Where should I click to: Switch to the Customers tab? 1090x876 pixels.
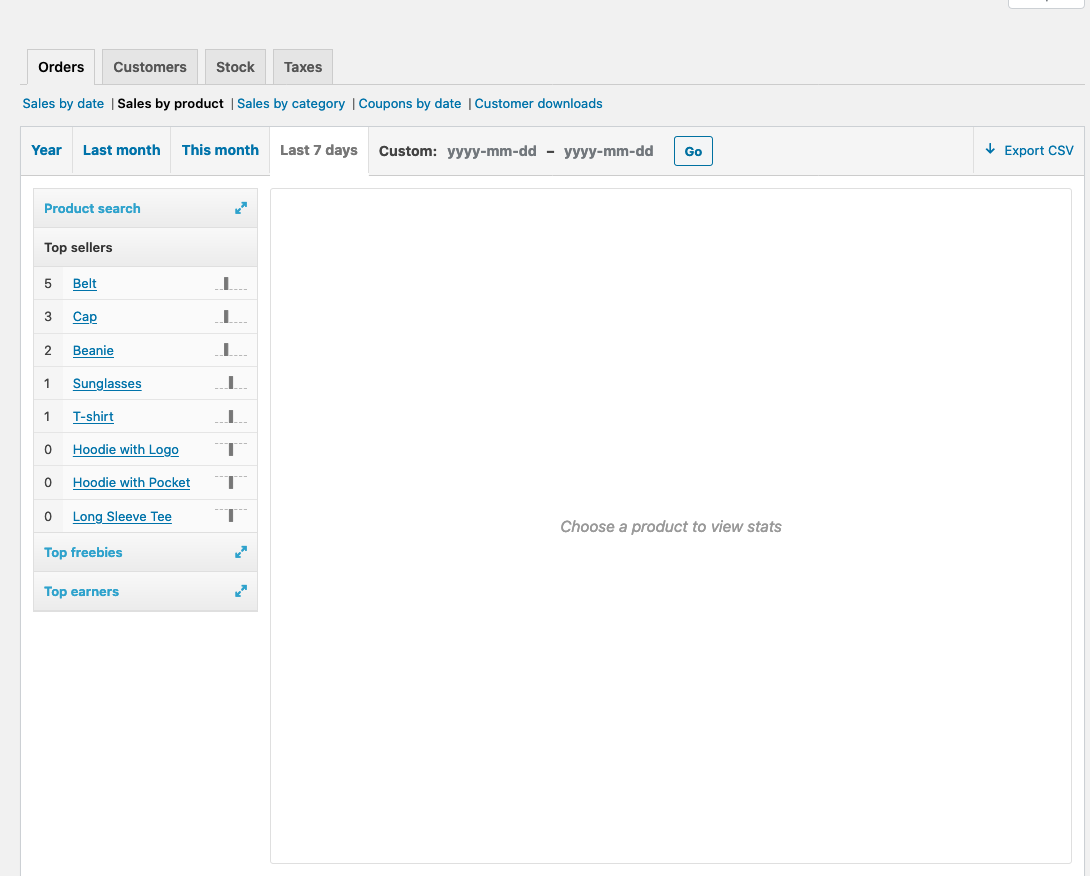click(x=149, y=67)
